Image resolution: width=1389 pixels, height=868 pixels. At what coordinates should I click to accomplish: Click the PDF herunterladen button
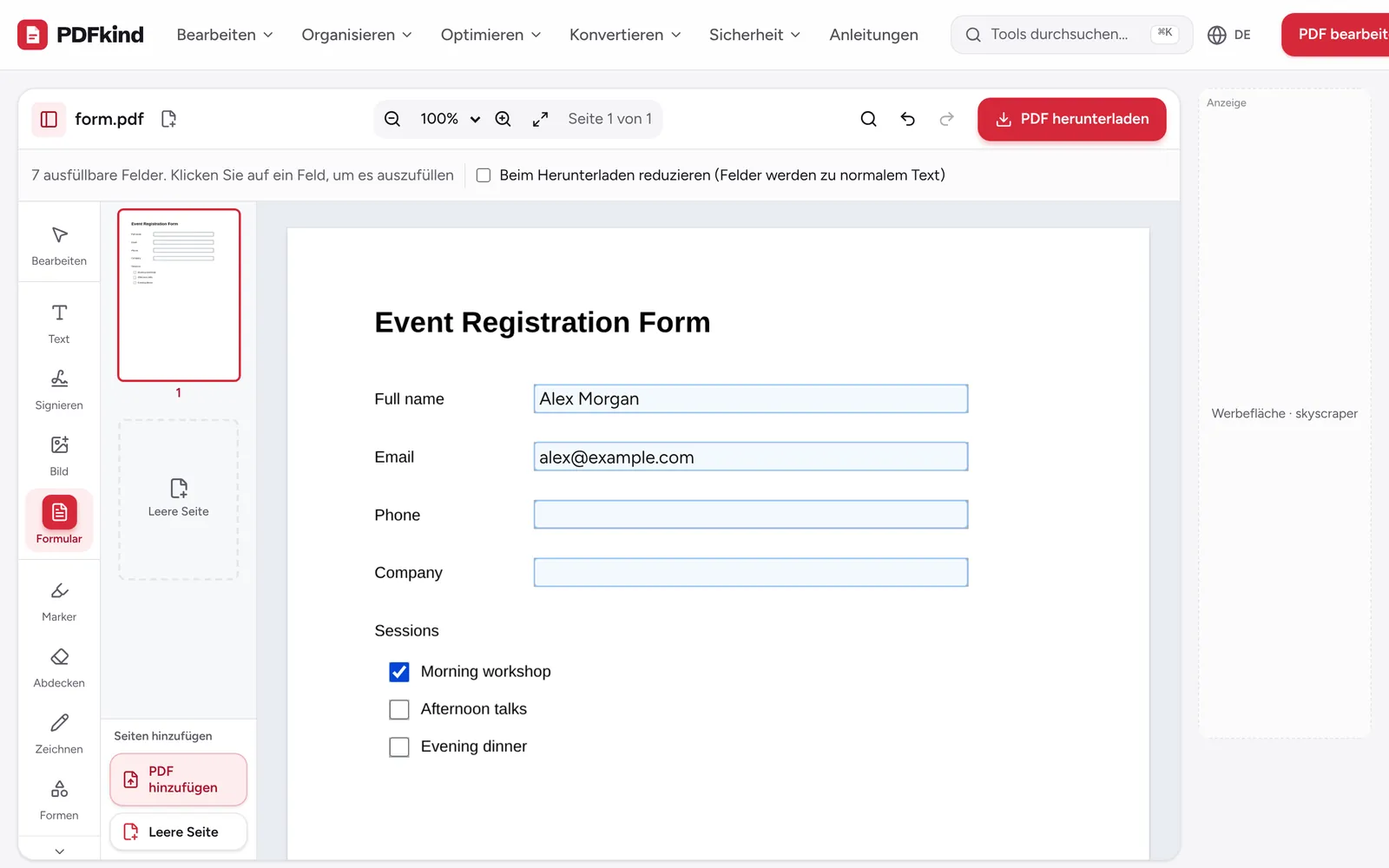point(1071,119)
